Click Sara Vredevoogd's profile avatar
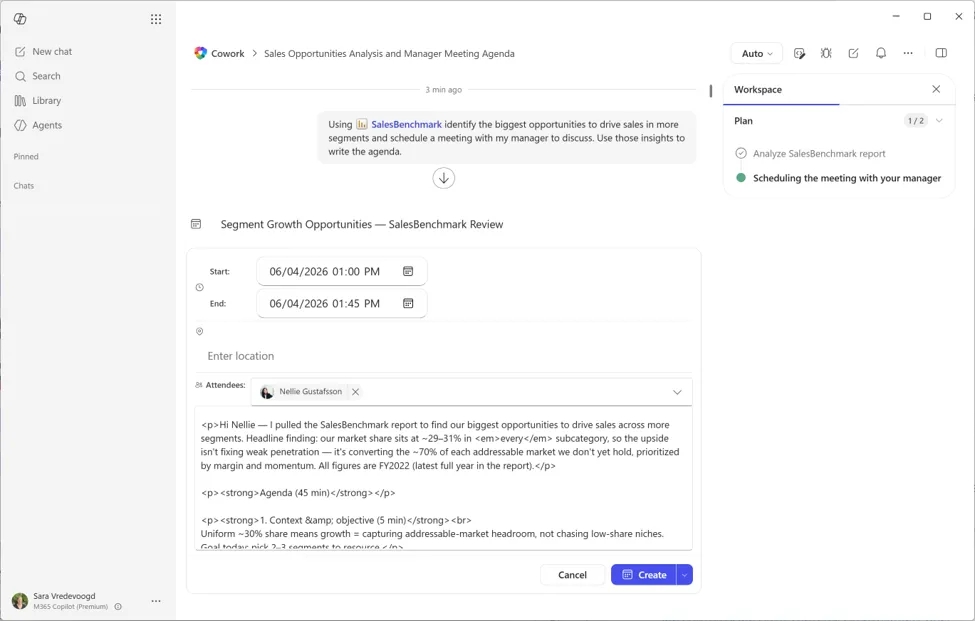 coord(20,601)
